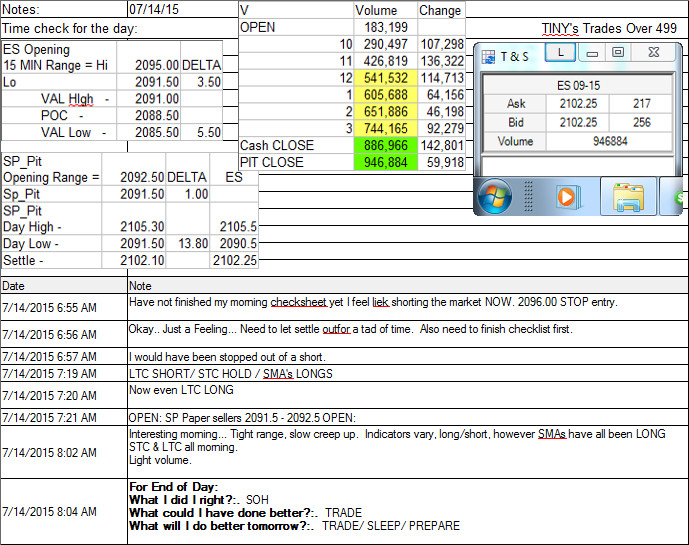Viewport: 689px width, 545px height.
Task: Select hour 10 volume 290,497
Action: coord(385,44)
